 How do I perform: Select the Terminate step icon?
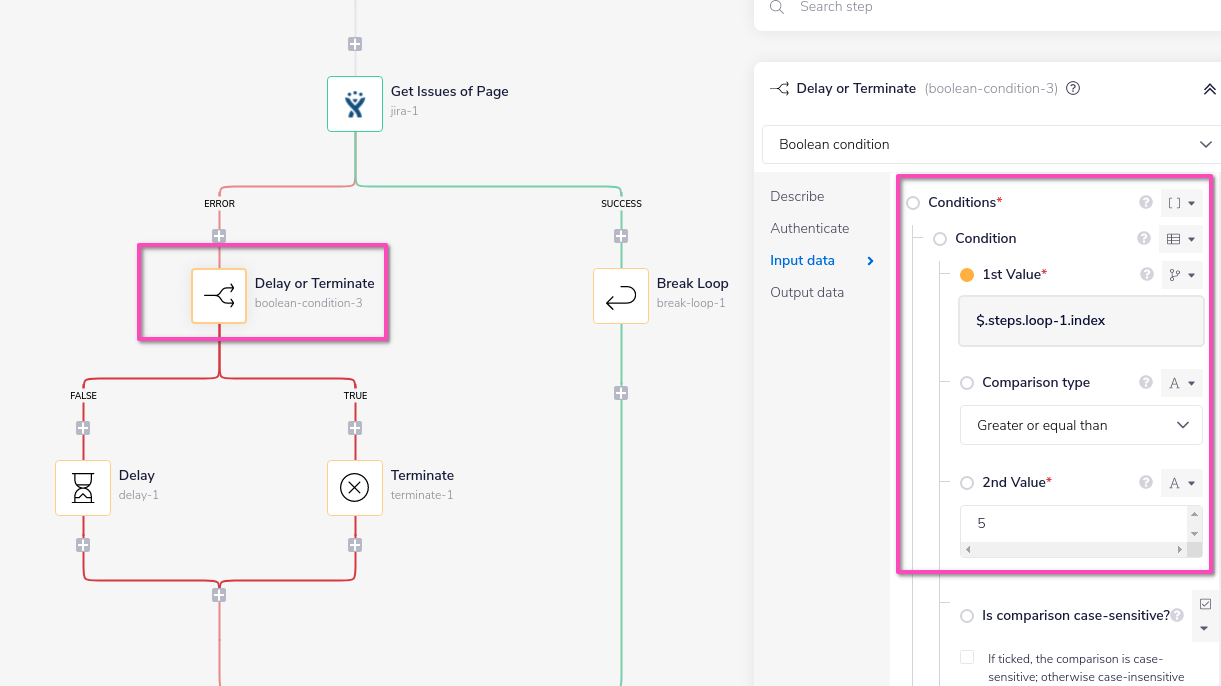point(355,488)
